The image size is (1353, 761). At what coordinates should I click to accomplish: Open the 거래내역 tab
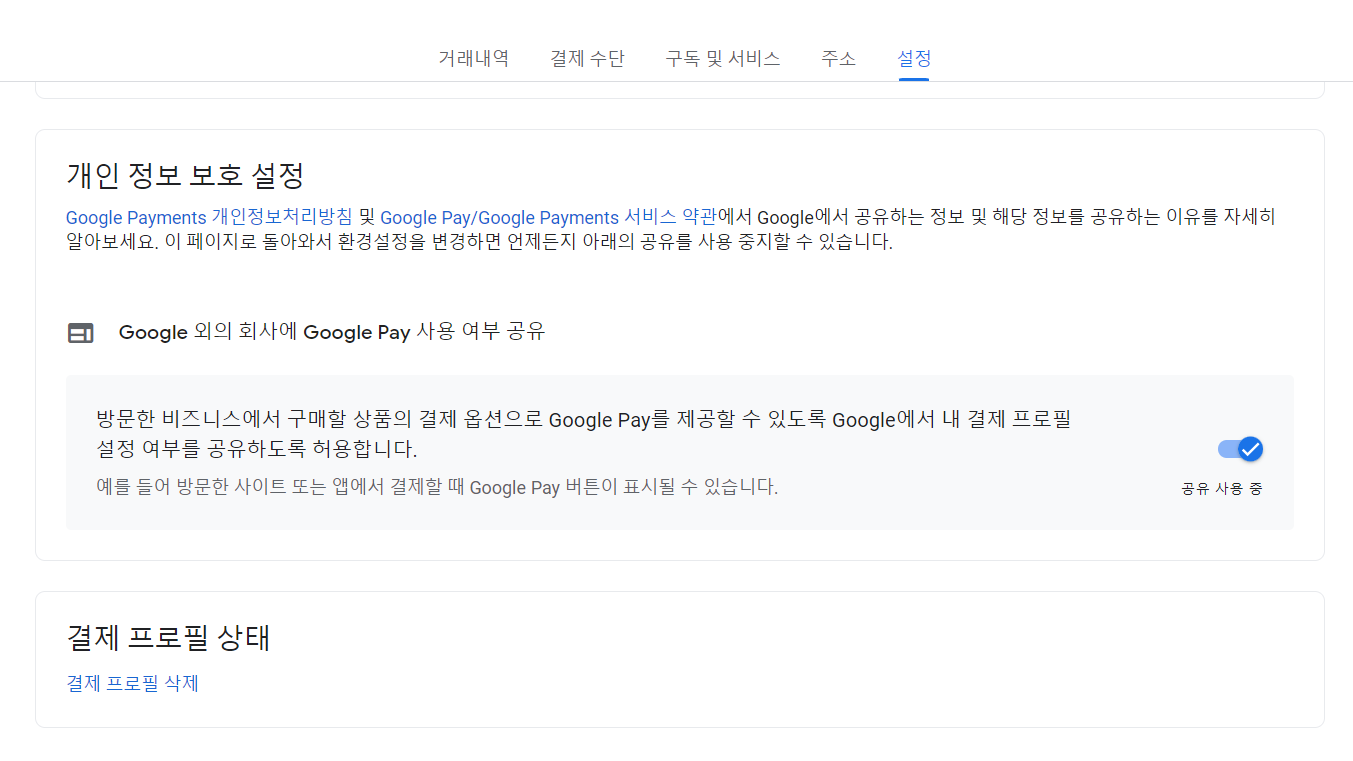point(473,58)
